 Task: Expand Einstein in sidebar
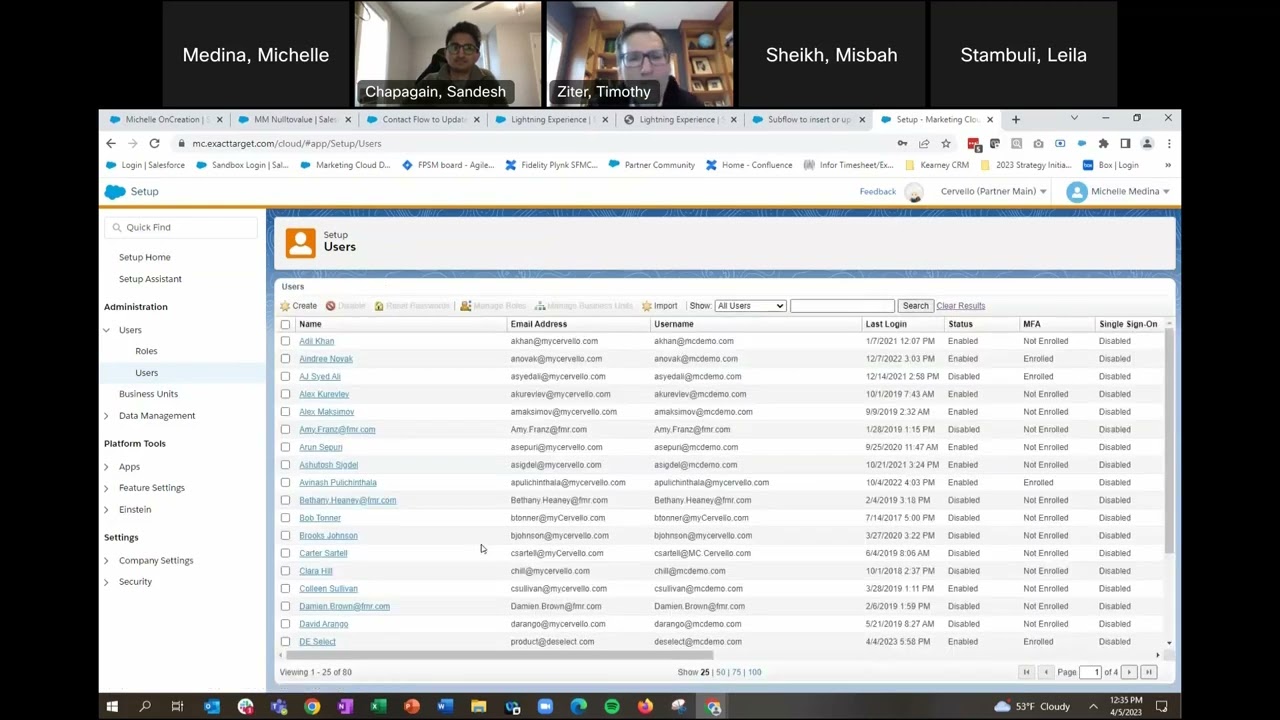click(x=107, y=510)
